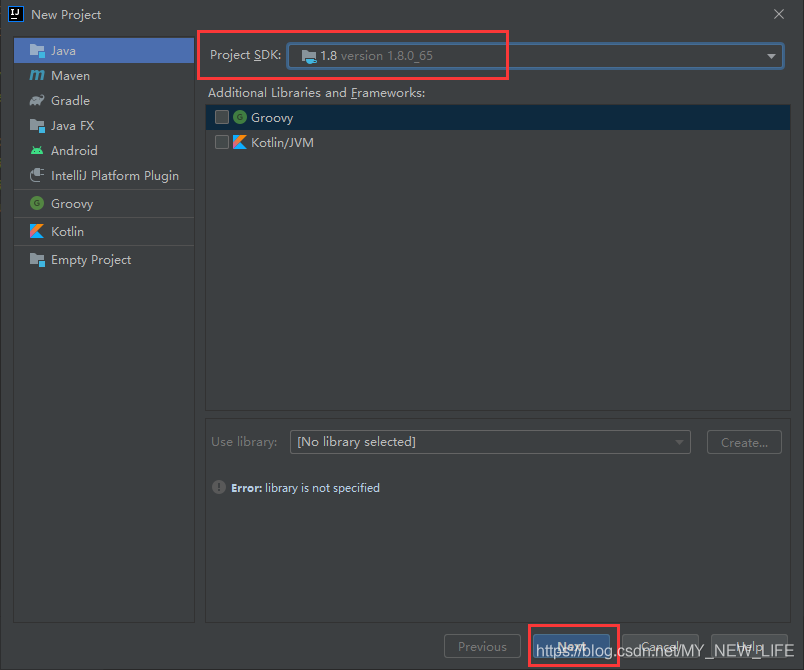Select the Empty Project type

104,260
